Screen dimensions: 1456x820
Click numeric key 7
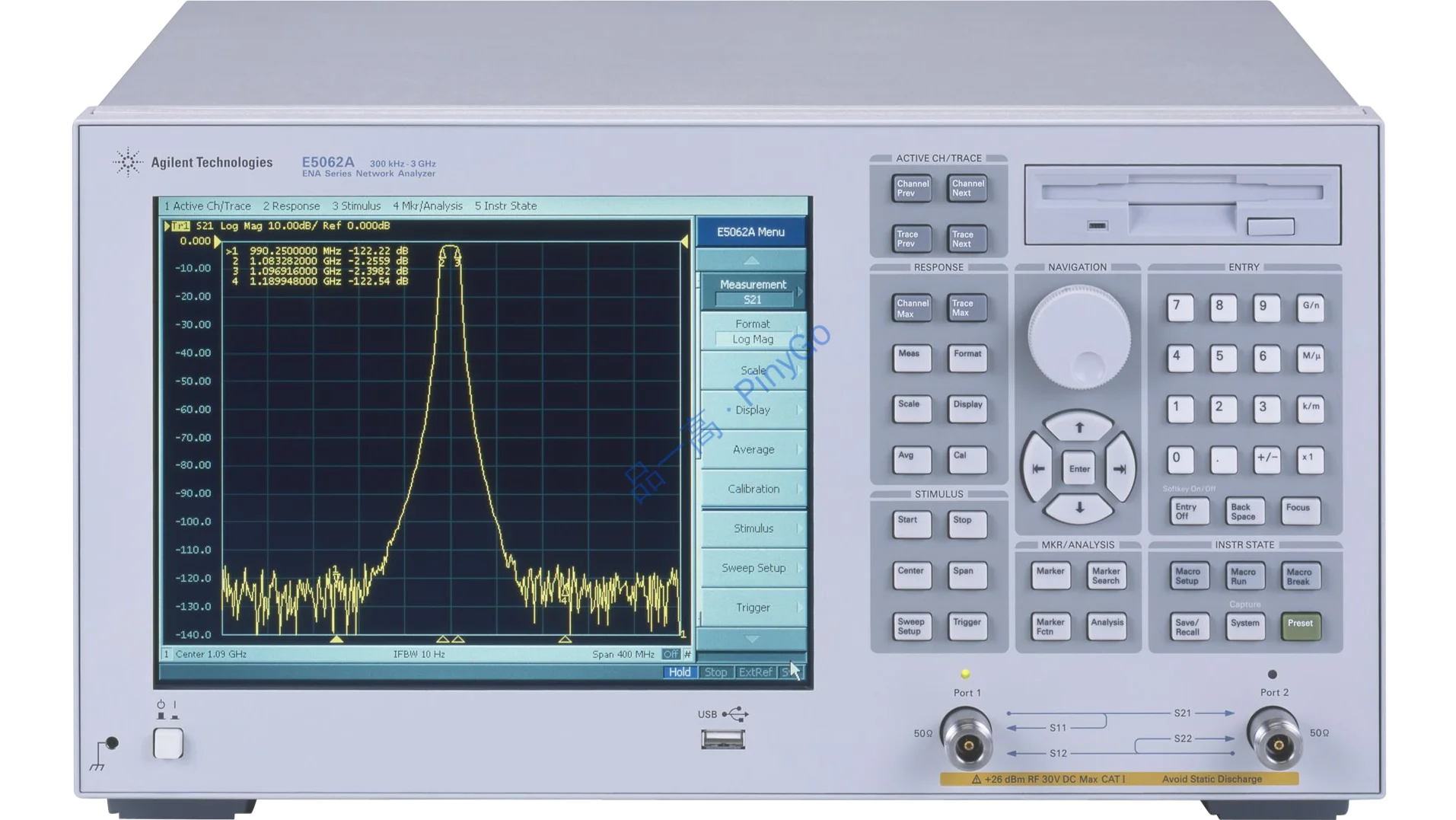coord(1180,308)
